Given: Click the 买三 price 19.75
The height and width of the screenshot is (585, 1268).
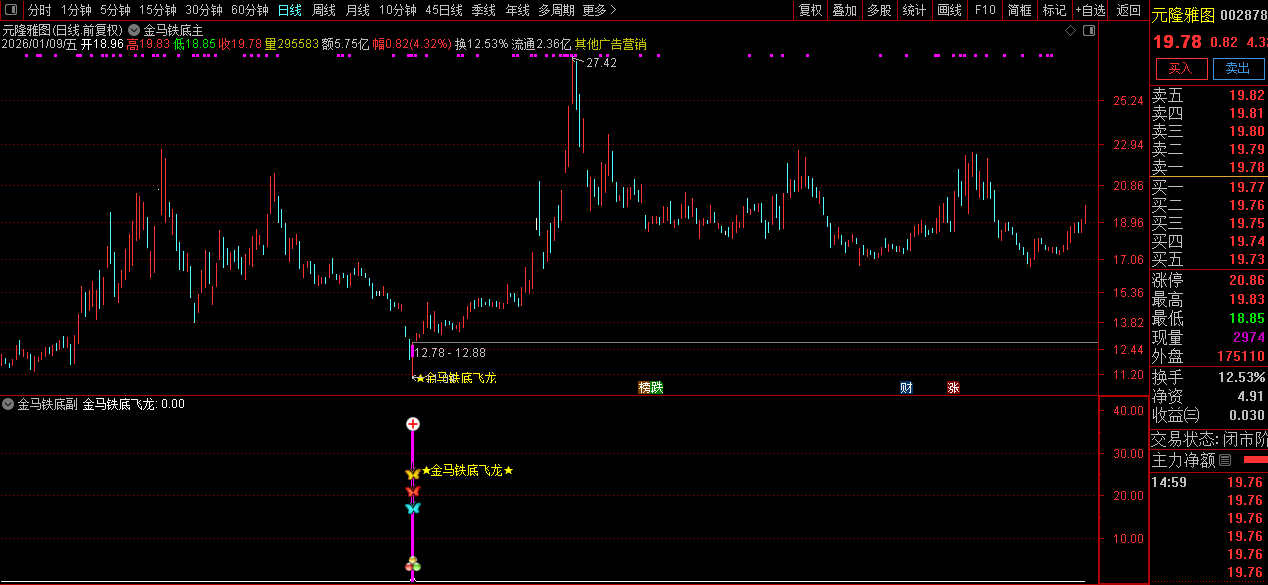Looking at the screenshot, I should coord(1246,223).
